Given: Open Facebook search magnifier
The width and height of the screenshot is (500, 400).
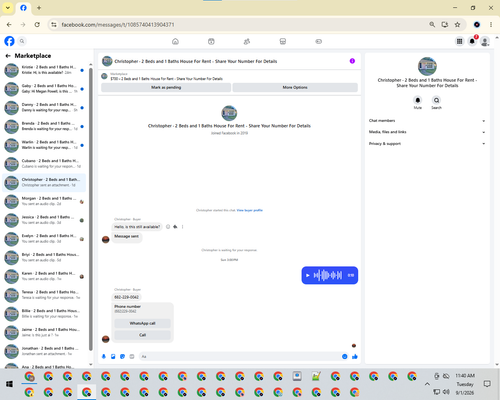Looking at the screenshot, I should coord(22,41).
